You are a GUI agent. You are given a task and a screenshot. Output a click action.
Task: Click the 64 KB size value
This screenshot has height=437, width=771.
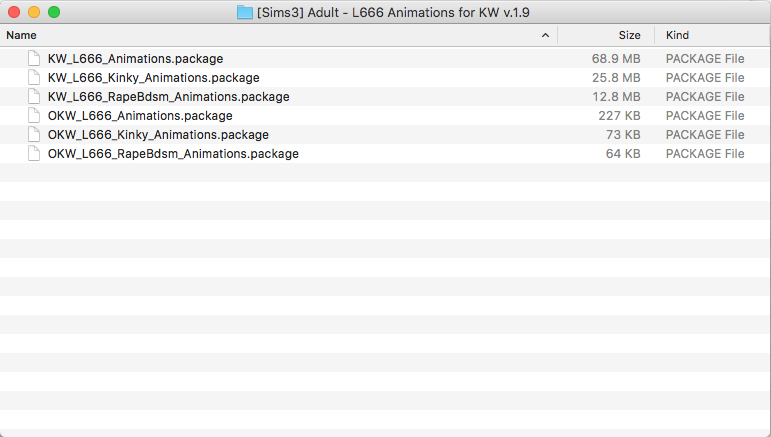pyautogui.click(x=623, y=154)
